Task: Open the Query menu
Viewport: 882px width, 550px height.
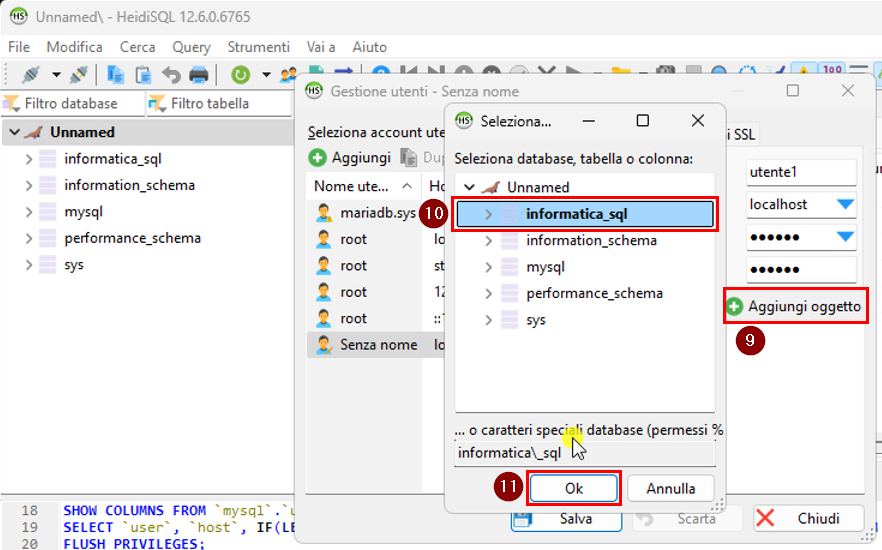Action: [191, 47]
